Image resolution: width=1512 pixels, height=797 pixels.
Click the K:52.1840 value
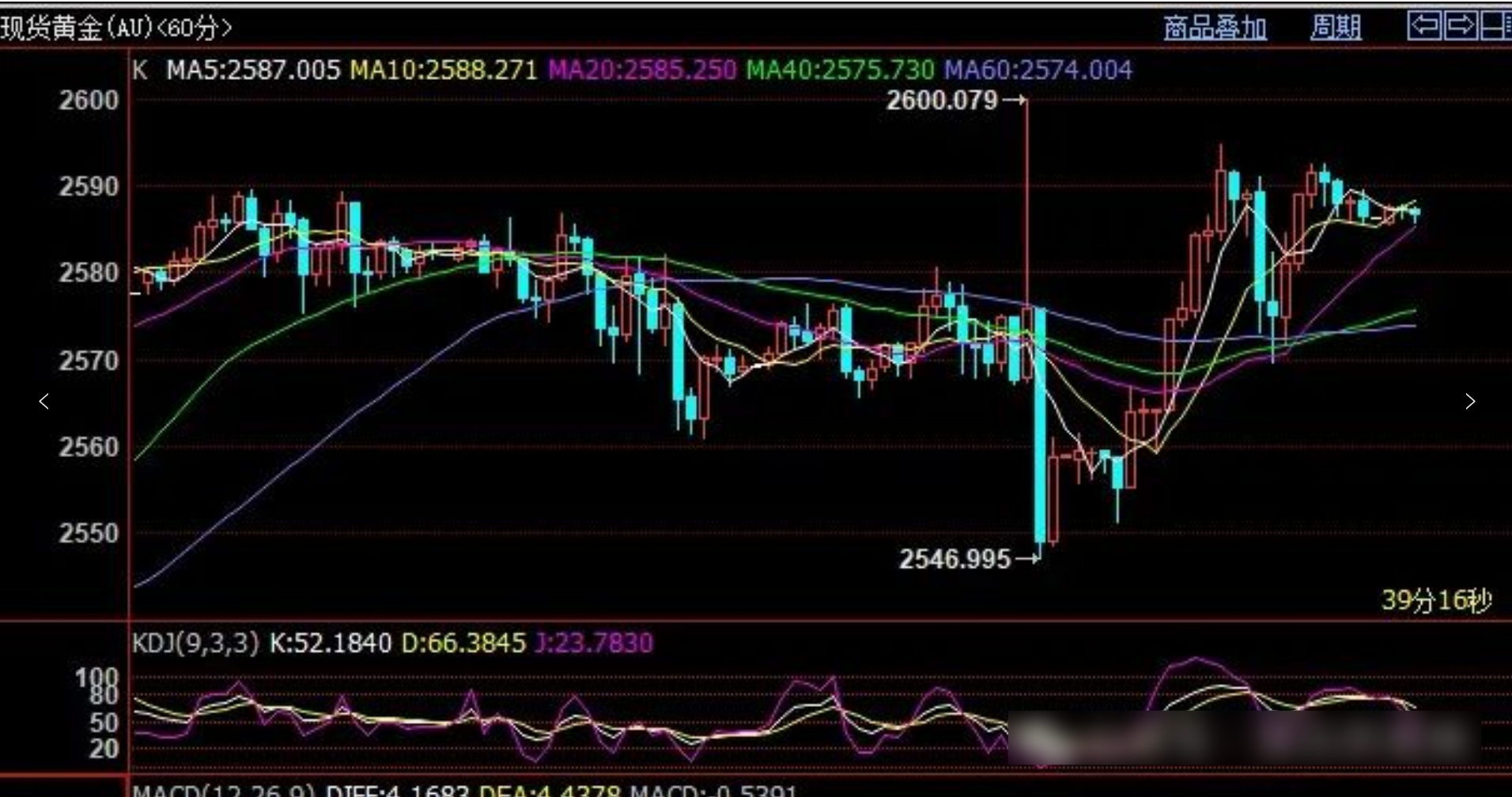(331, 643)
